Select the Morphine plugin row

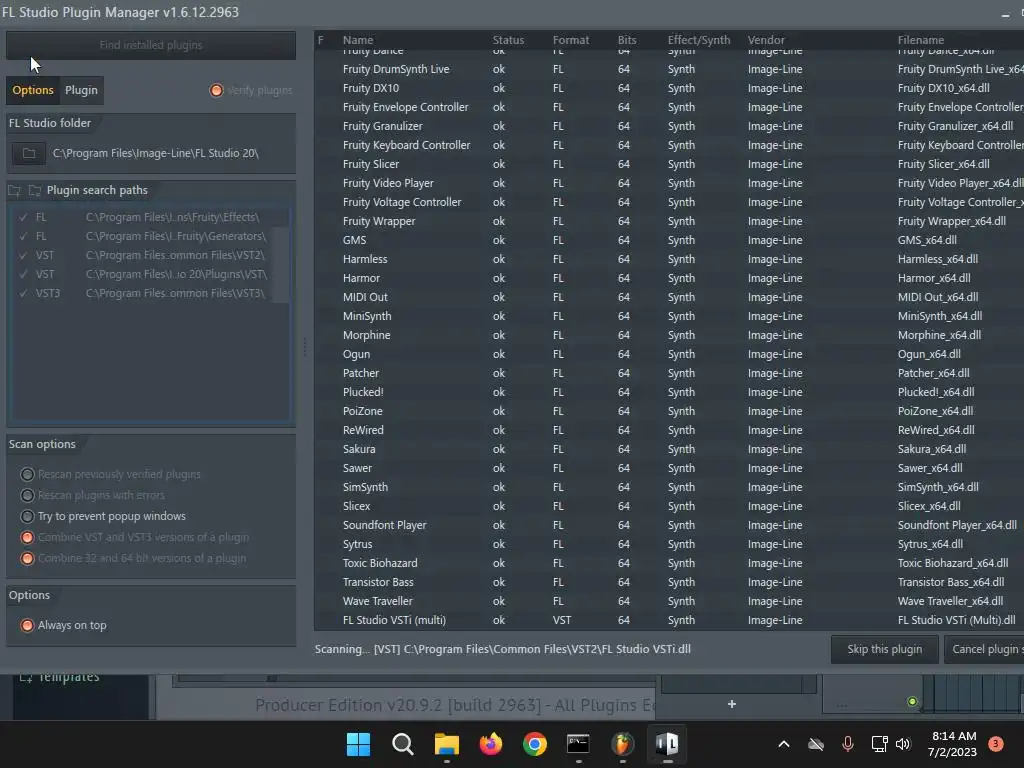point(669,335)
